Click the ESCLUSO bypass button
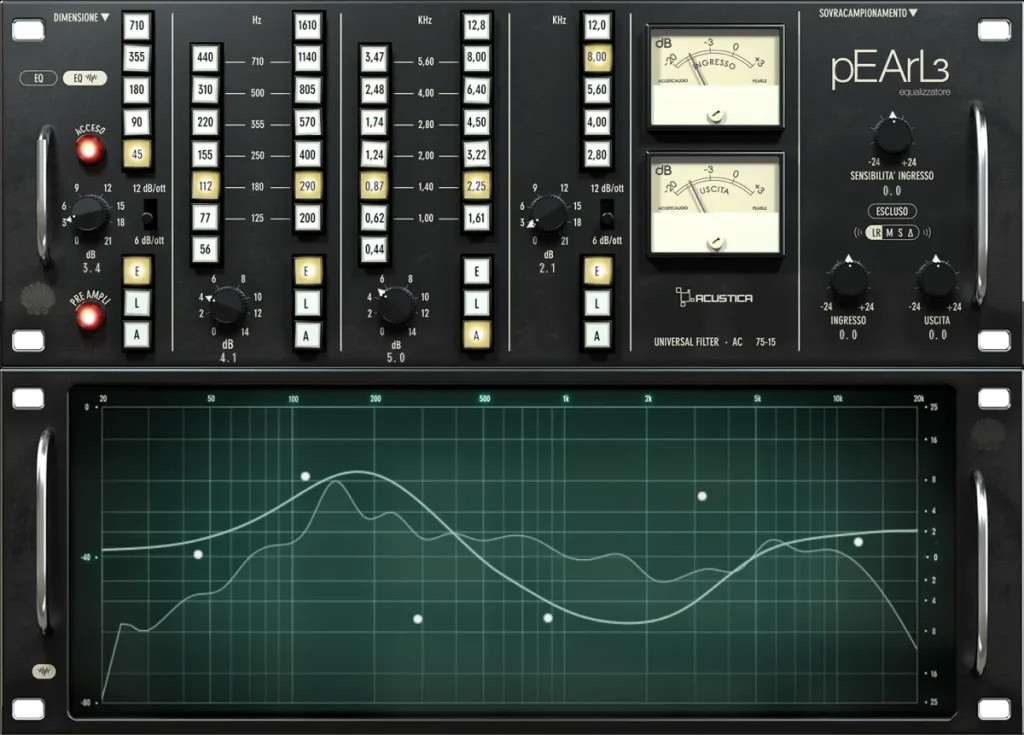Image resolution: width=1024 pixels, height=735 pixels. coord(891,211)
